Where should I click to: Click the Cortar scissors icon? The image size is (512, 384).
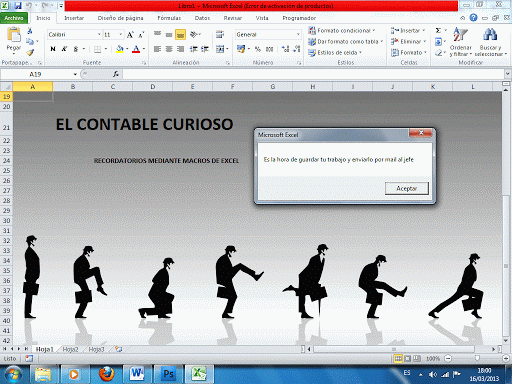coord(30,31)
